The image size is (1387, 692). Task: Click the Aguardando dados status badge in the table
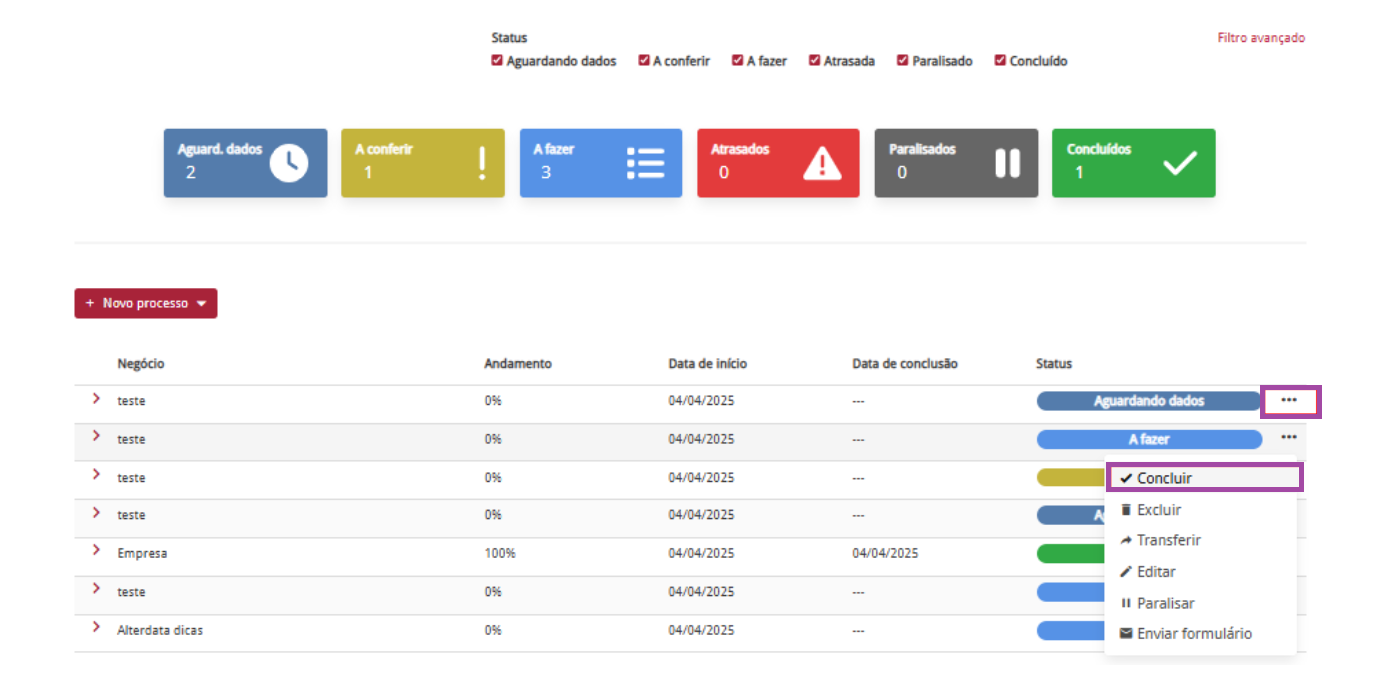pos(1149,401)
